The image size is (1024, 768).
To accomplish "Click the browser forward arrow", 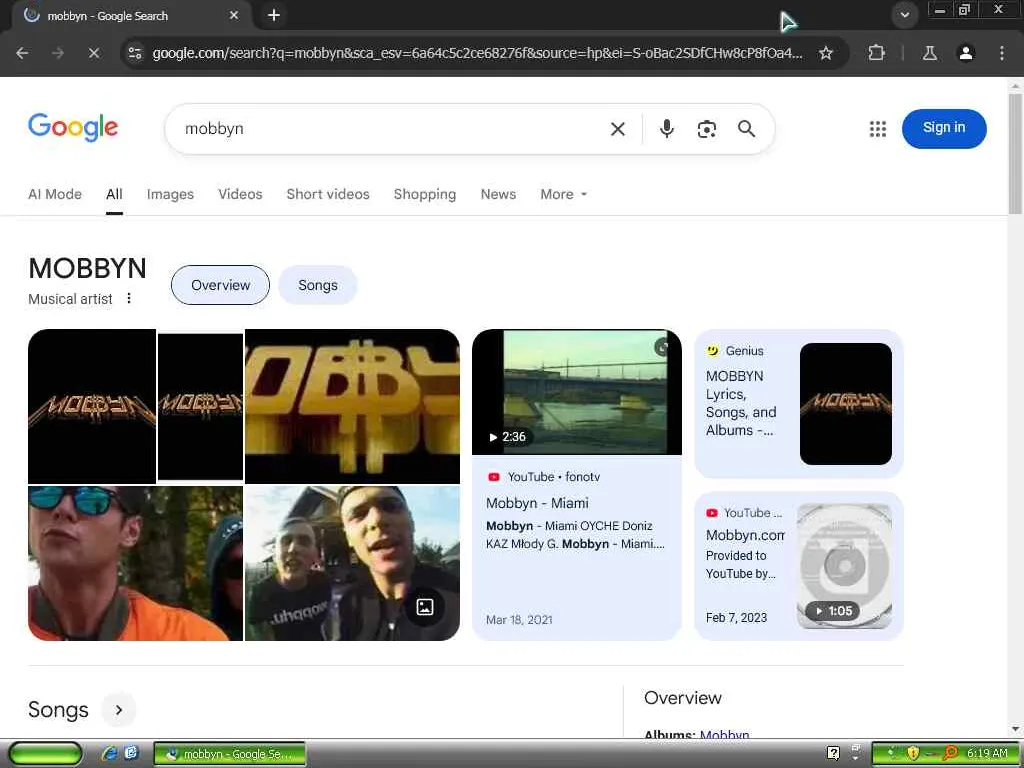I will coord(58,54).
